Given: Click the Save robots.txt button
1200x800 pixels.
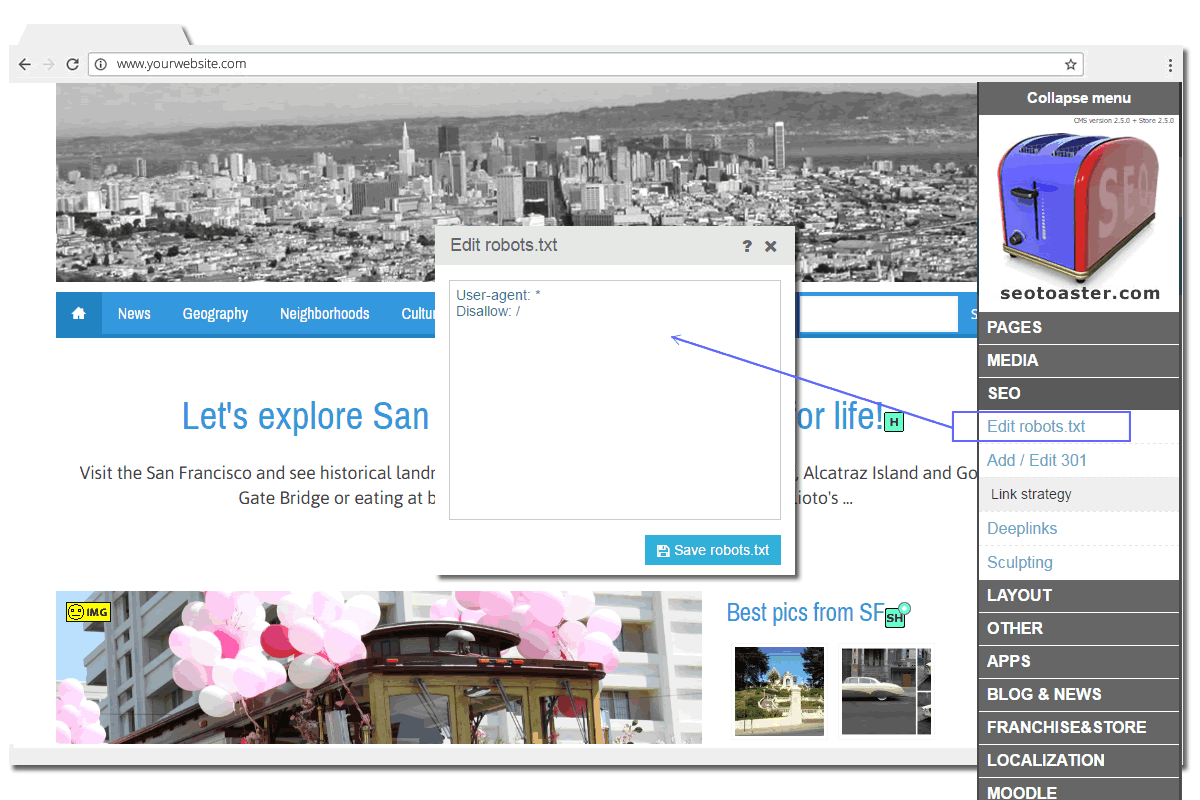Looking at the screenshot, I should point(713,551).
